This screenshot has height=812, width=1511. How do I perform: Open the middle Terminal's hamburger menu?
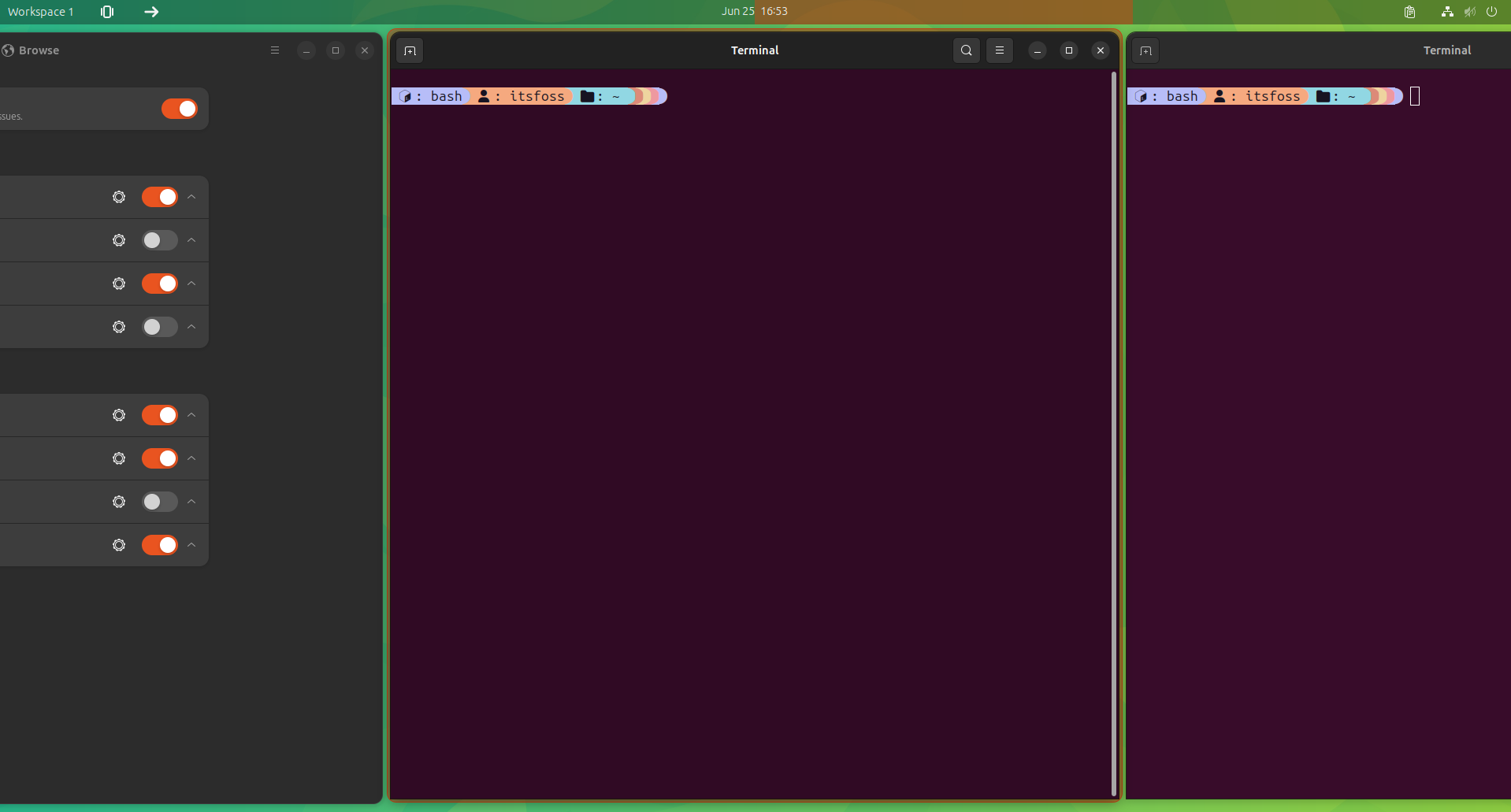pyautogui.click(x=1000, y=50)
